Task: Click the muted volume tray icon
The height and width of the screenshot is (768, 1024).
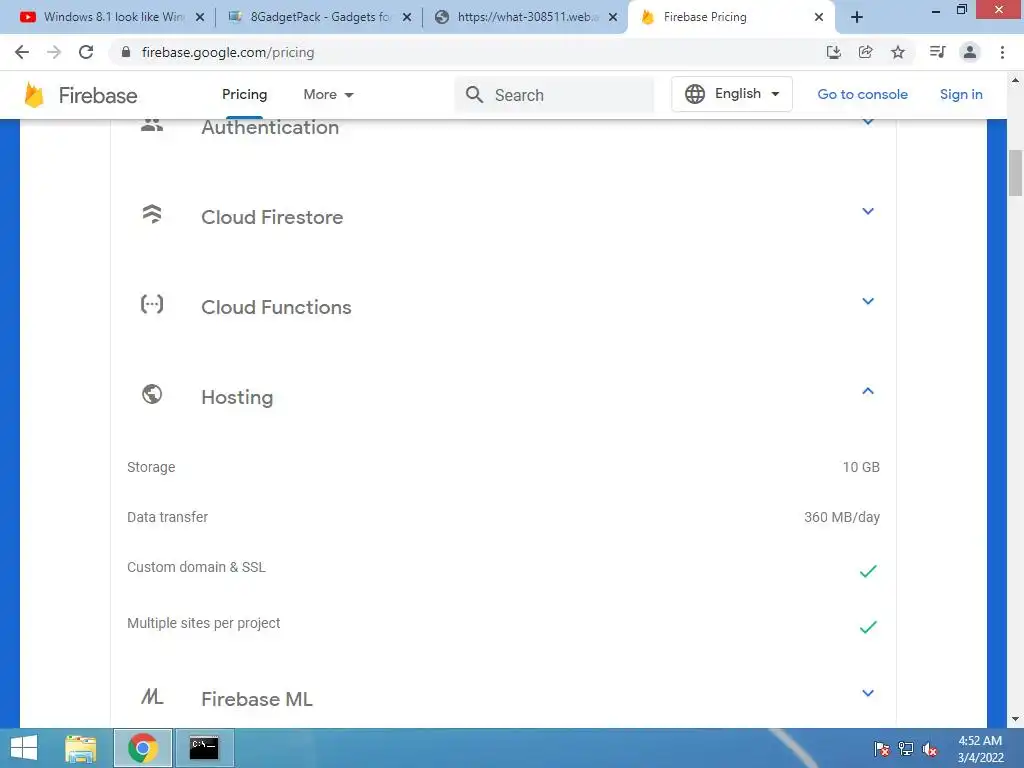Action: 929,749
